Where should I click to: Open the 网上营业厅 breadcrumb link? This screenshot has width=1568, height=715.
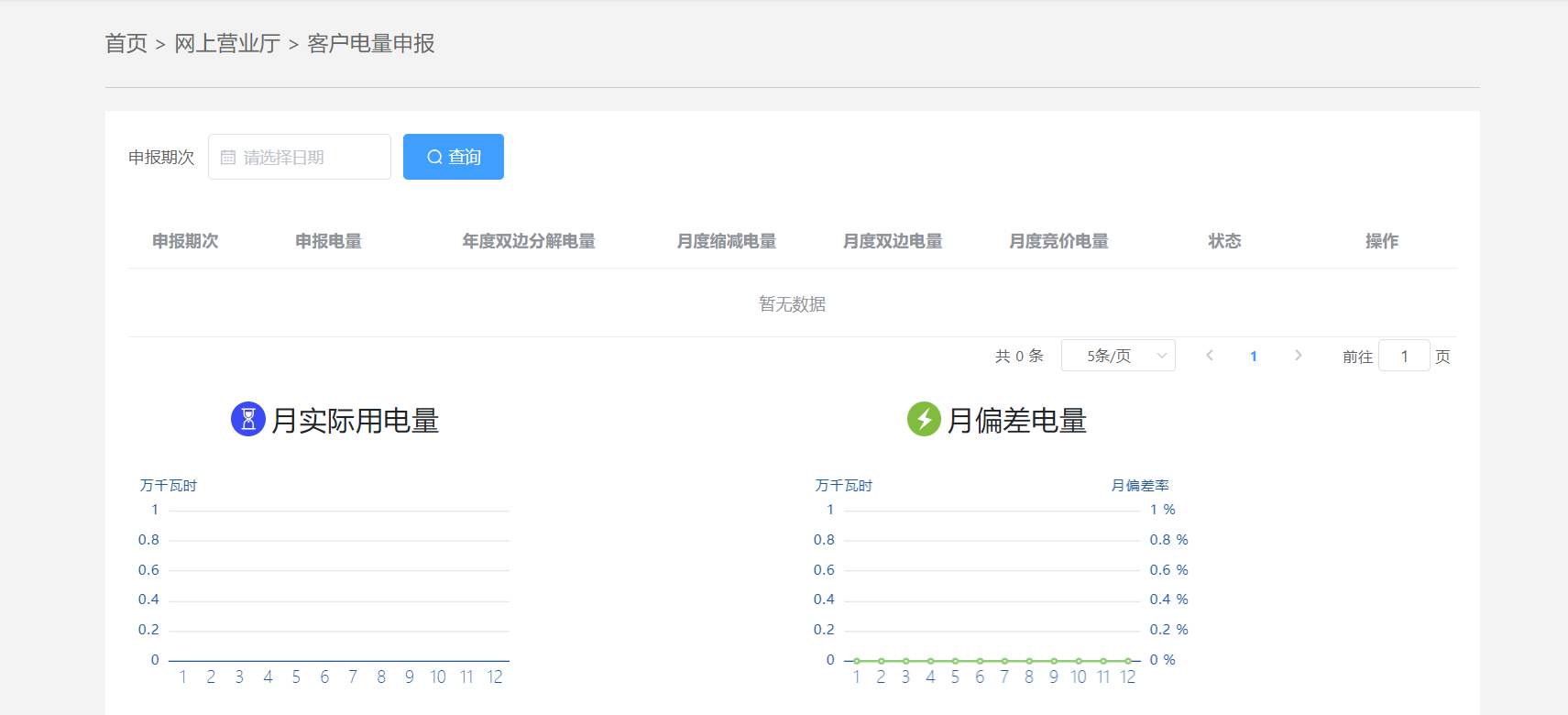coord(227,44)
